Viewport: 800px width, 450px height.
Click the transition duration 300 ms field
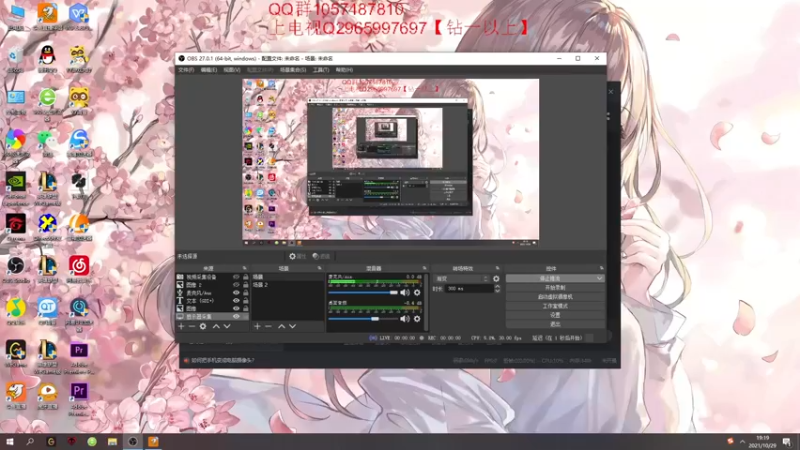coord(469,289)
